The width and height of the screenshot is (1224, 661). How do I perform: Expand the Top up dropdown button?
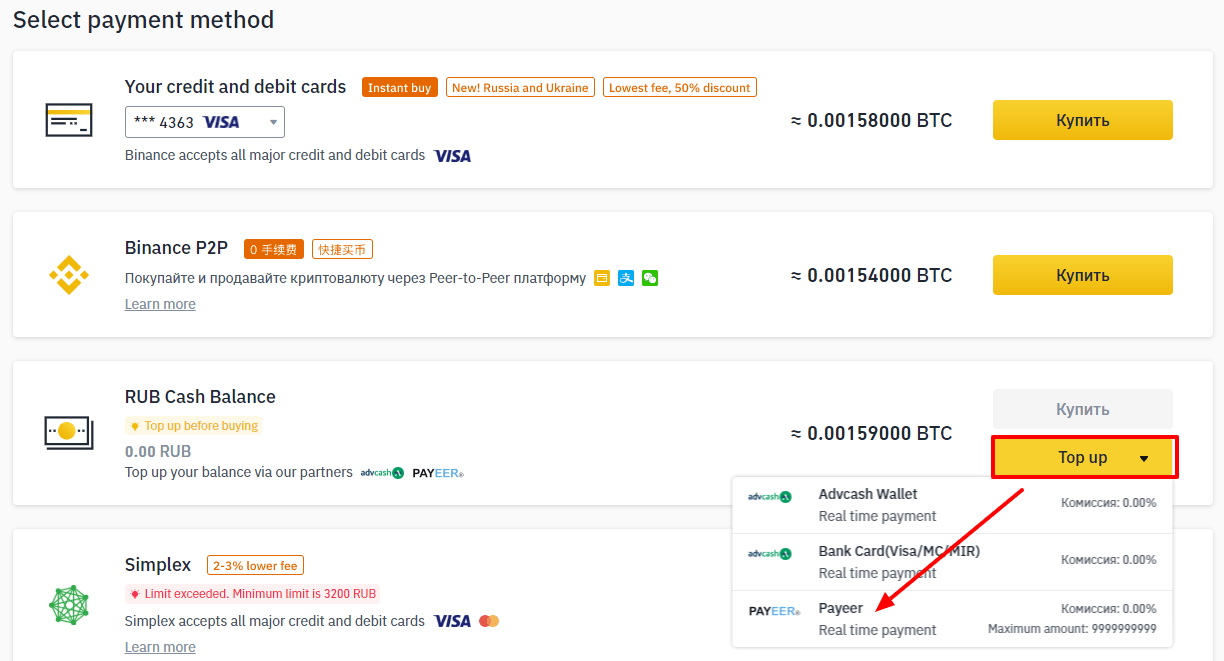[1084, 457]
